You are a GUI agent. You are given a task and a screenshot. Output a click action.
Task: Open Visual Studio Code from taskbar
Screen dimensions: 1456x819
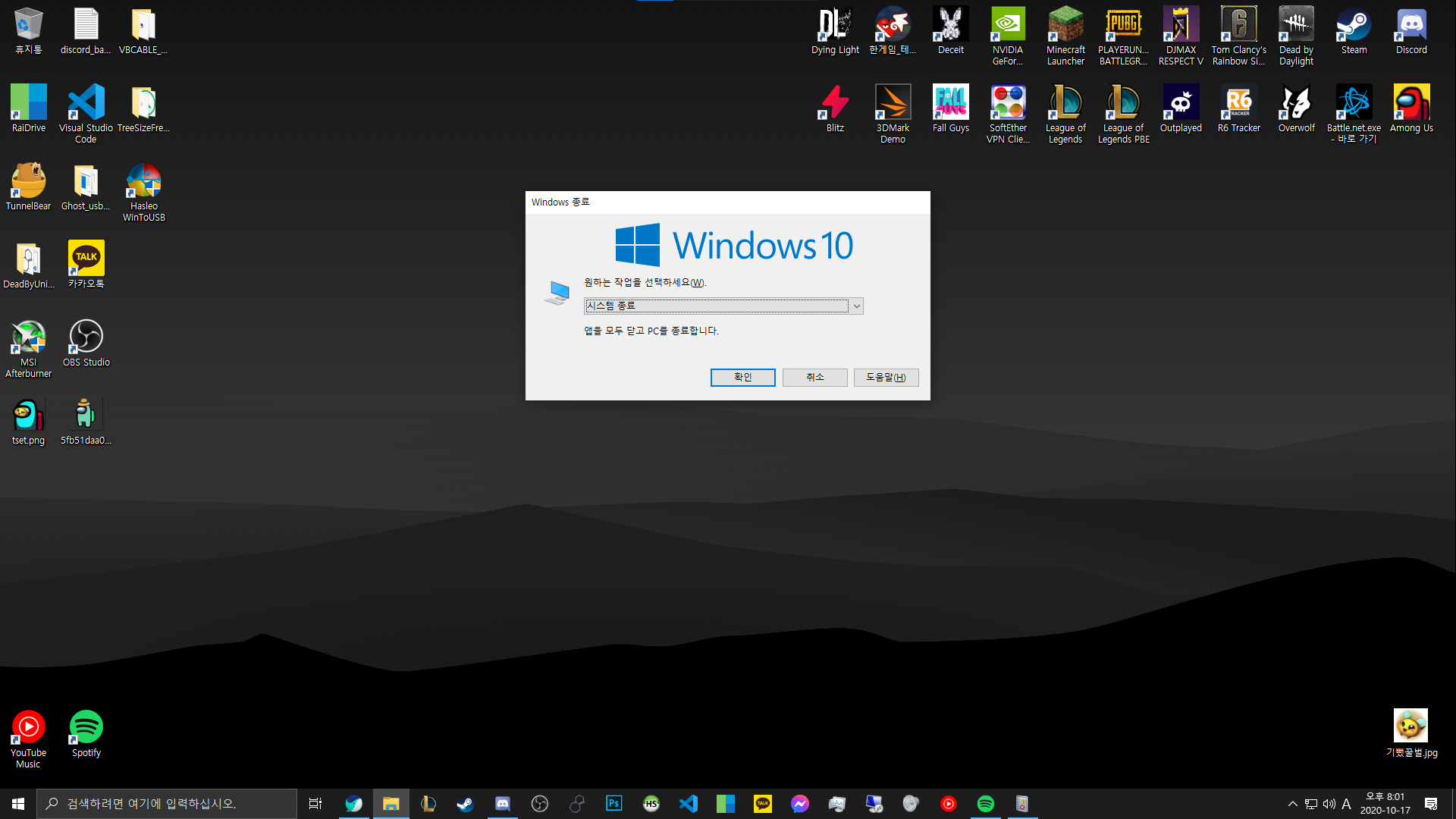click(688, 804)
